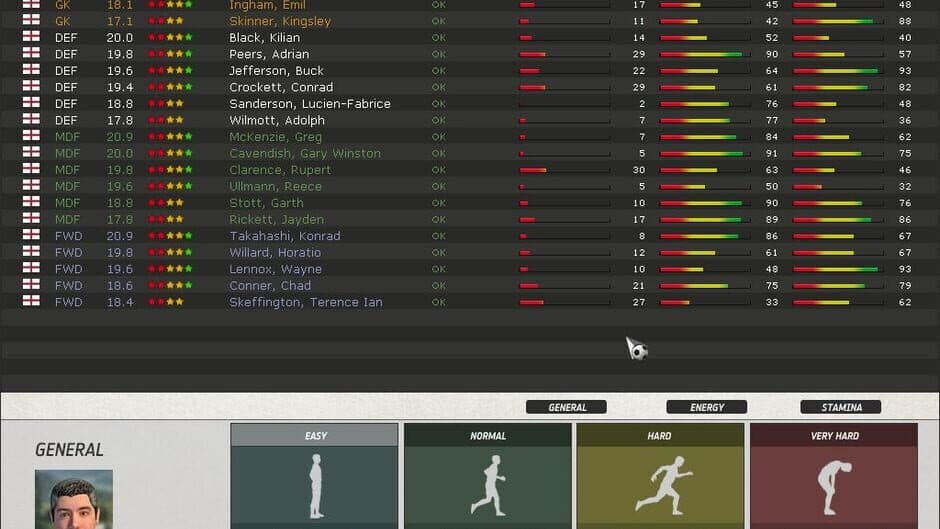Click the star rating for Peers, Adrian
940x529 pixels.
tap(170, 54)
